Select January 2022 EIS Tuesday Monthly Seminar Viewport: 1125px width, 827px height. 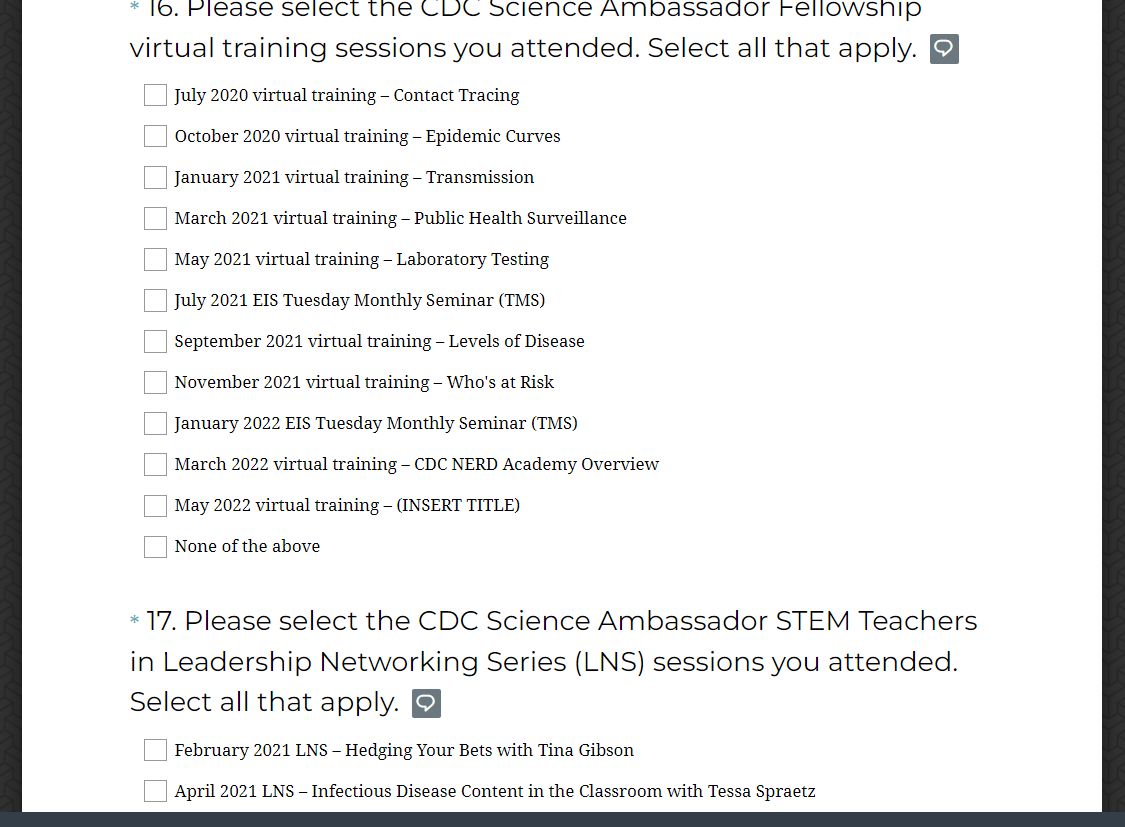tap(155, 423)
